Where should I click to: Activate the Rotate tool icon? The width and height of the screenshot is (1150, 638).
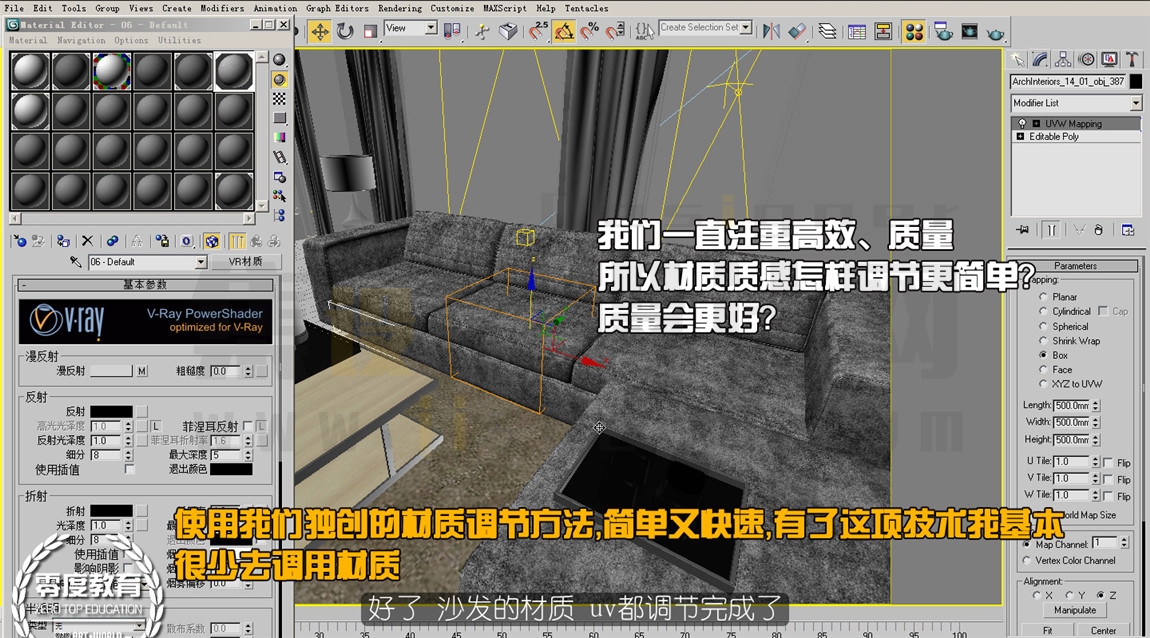[x=345, y=32]
